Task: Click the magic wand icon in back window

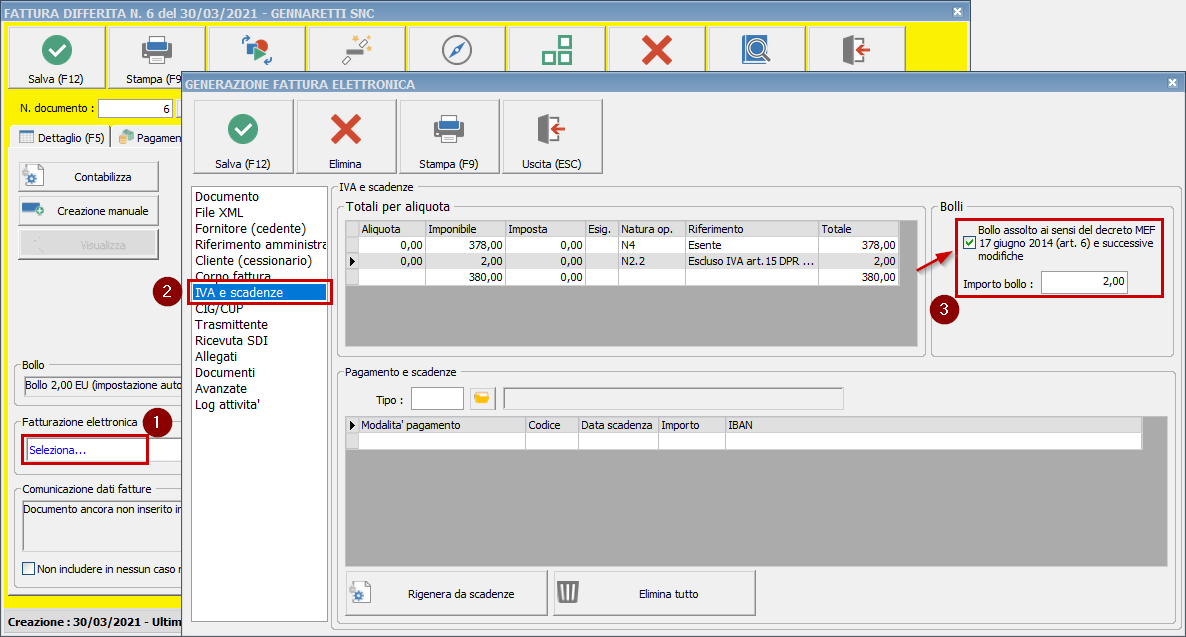Action: coord(356,50)
